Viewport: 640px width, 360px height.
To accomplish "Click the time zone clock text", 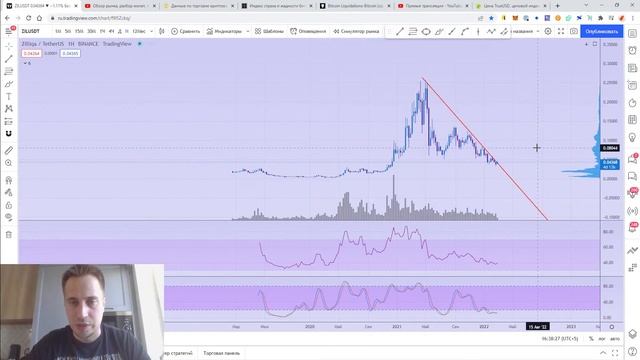I will [x=560, y=339].
